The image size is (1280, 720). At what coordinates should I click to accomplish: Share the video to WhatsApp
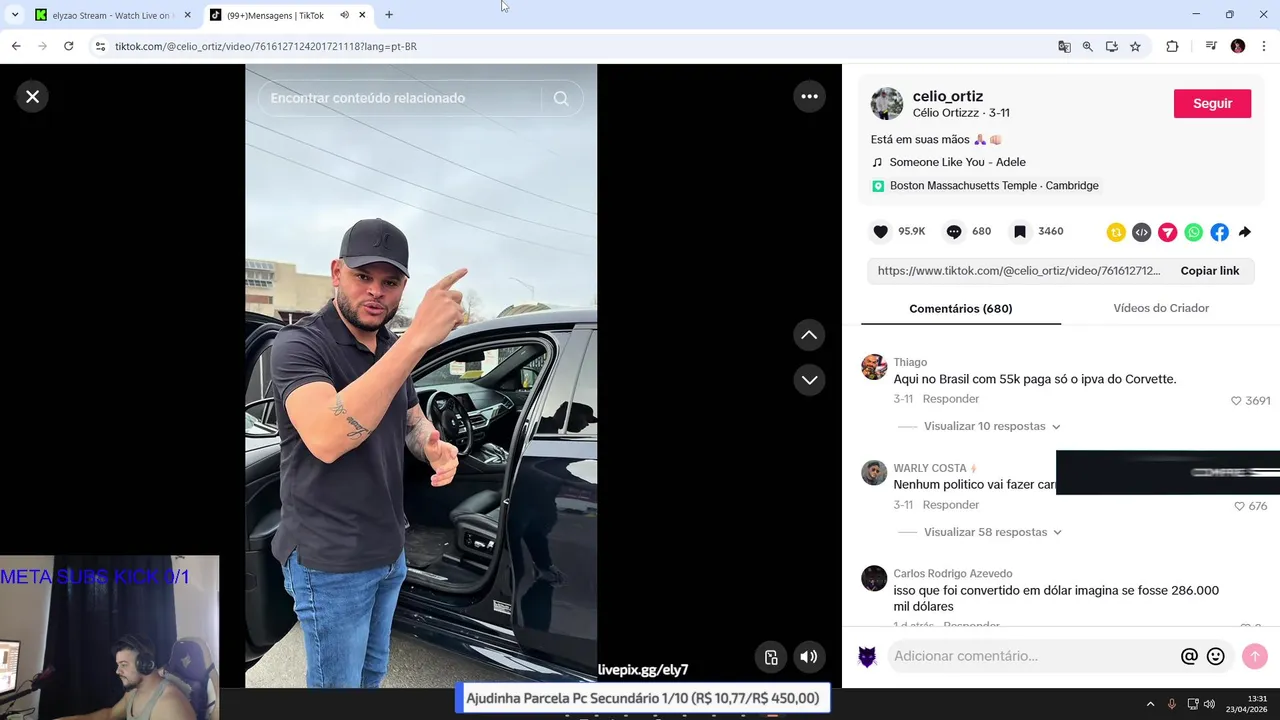pos(1194,232)
